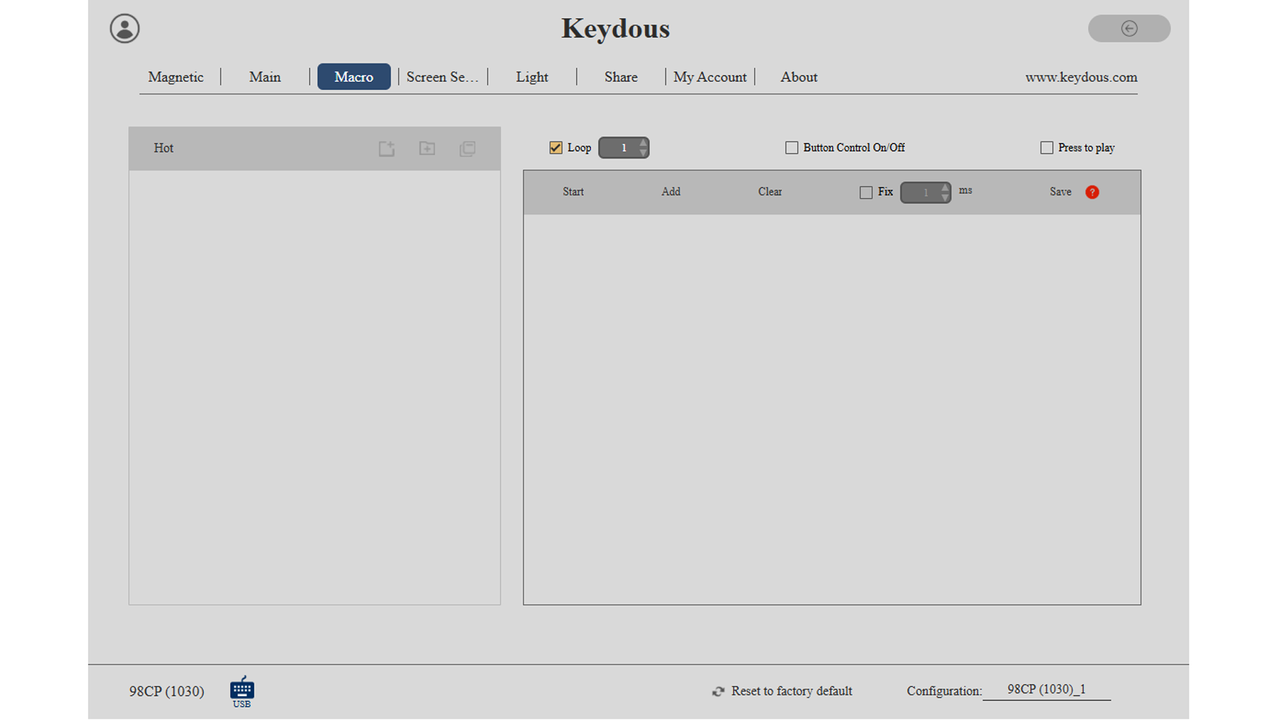The height and width of the screenshot is (720, 1280).
Task: Open the My Account tab
Action: [710, 77]
